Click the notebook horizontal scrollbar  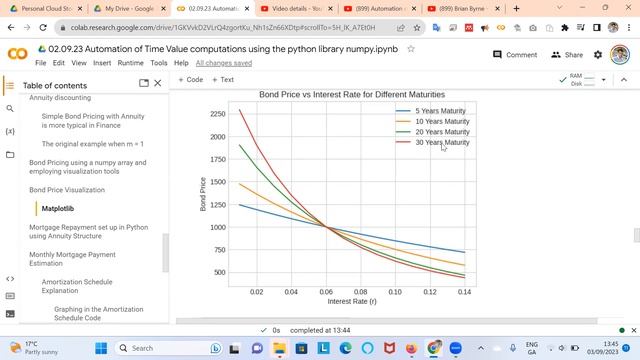(387, 321)
